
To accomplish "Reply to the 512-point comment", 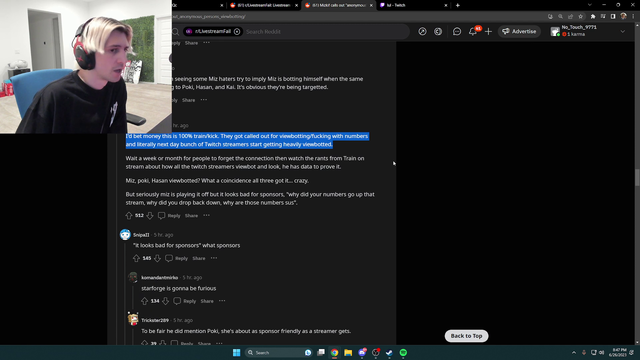I will click(169, 216).
